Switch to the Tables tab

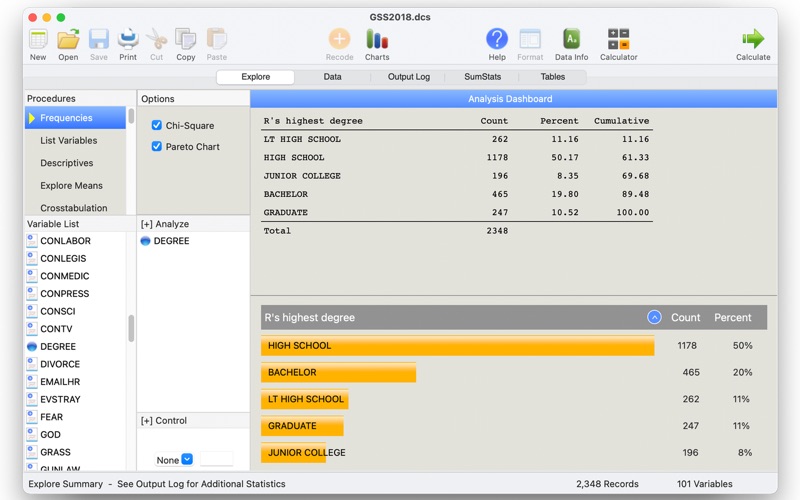pos(553,77)
